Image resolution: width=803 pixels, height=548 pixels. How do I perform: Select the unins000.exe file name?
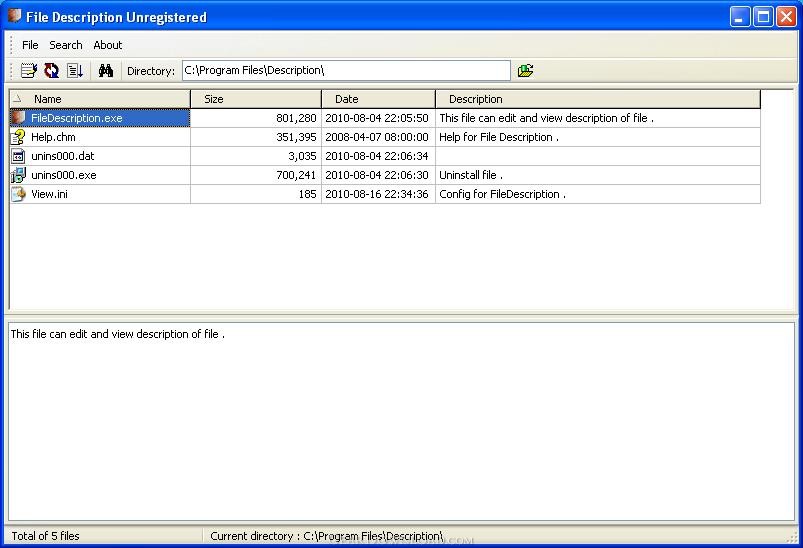coord(64,175)
